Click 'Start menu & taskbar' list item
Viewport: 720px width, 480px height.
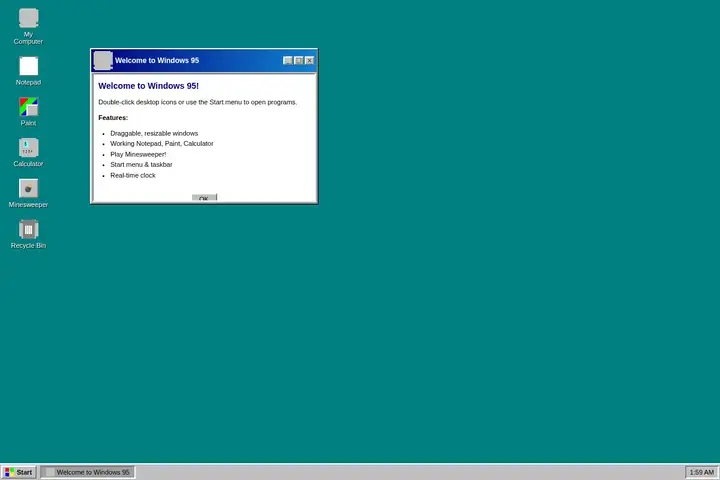[x=141, y=164]
